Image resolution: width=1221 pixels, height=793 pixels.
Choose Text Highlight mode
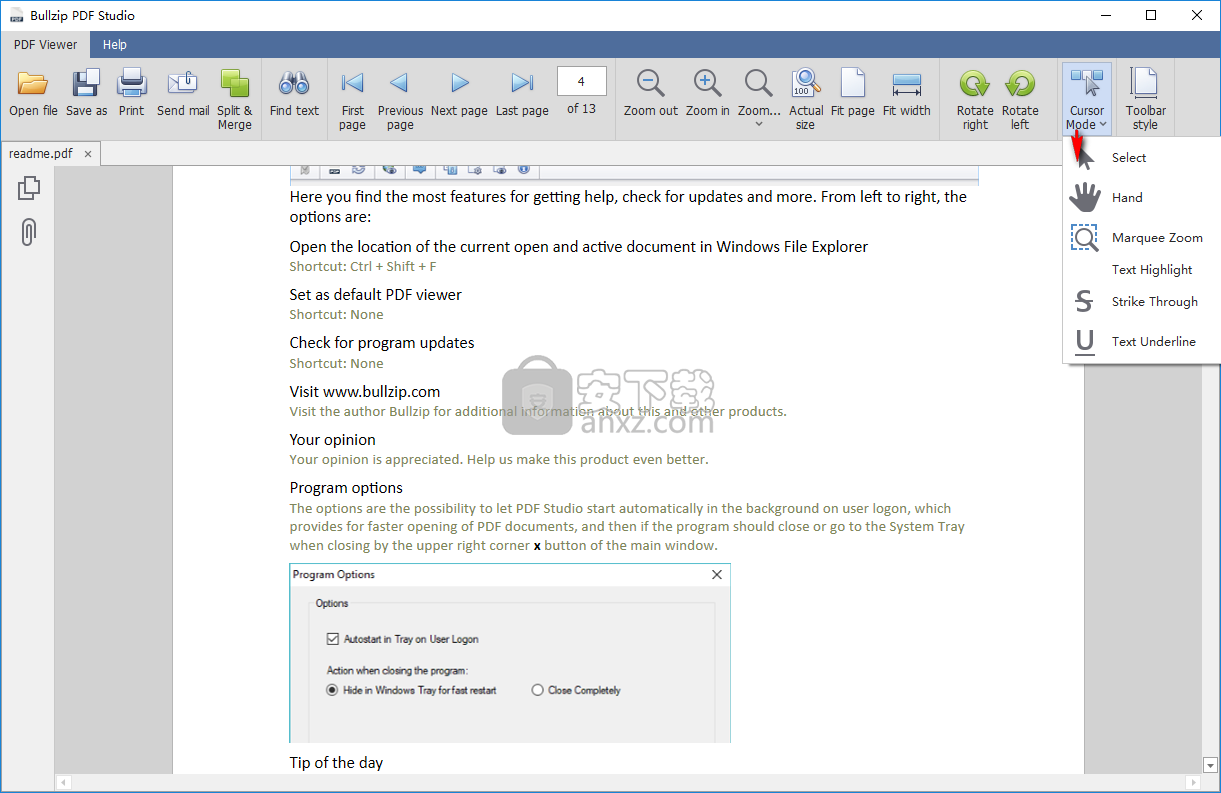pos(1142,269)
